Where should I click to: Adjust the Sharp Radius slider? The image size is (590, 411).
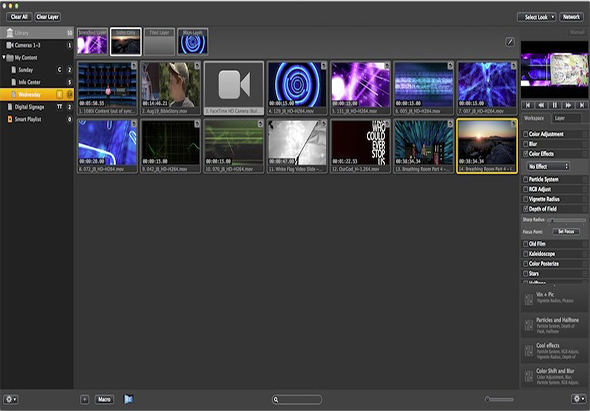tap(568, 220)
